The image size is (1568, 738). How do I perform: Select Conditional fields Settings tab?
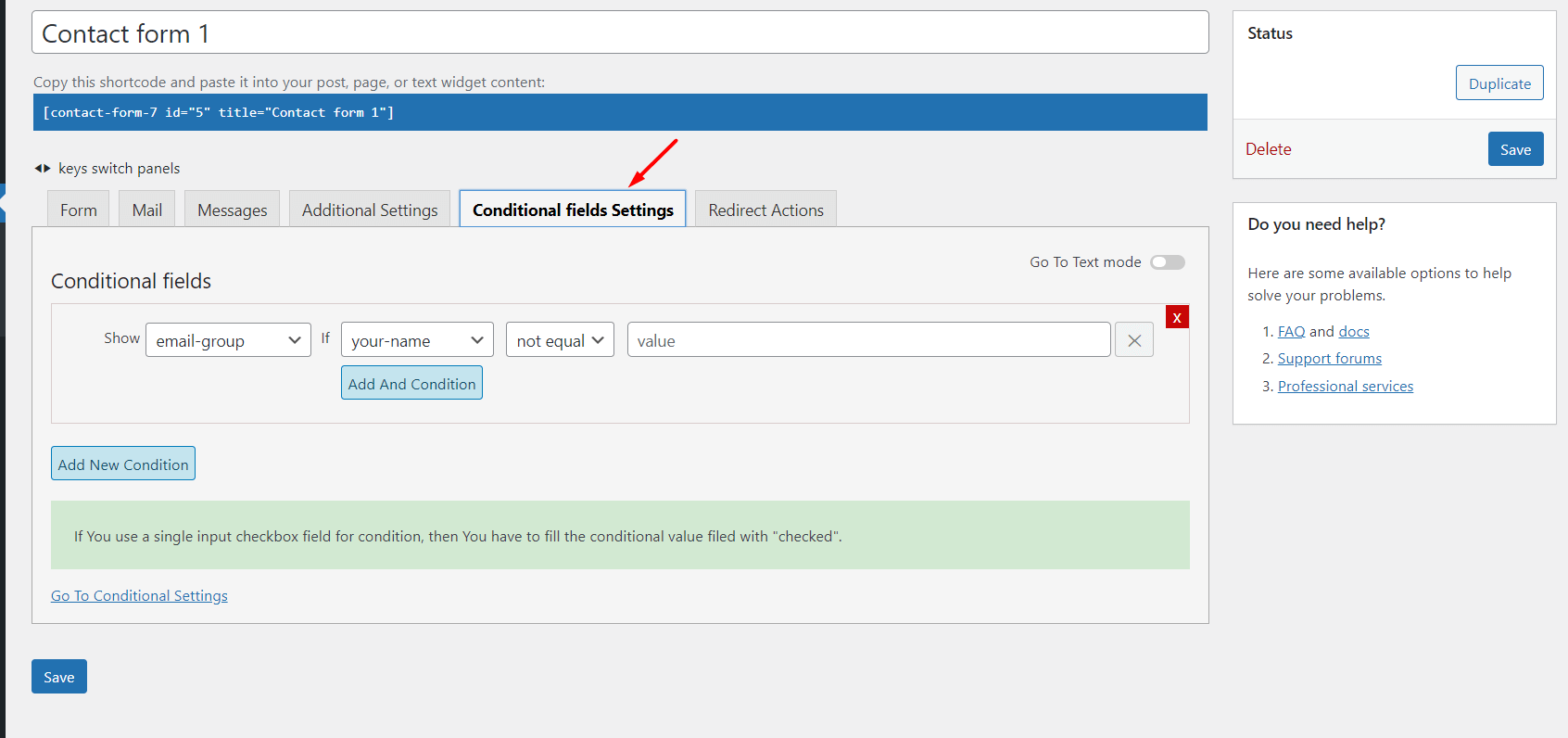[x=573, y=210]
